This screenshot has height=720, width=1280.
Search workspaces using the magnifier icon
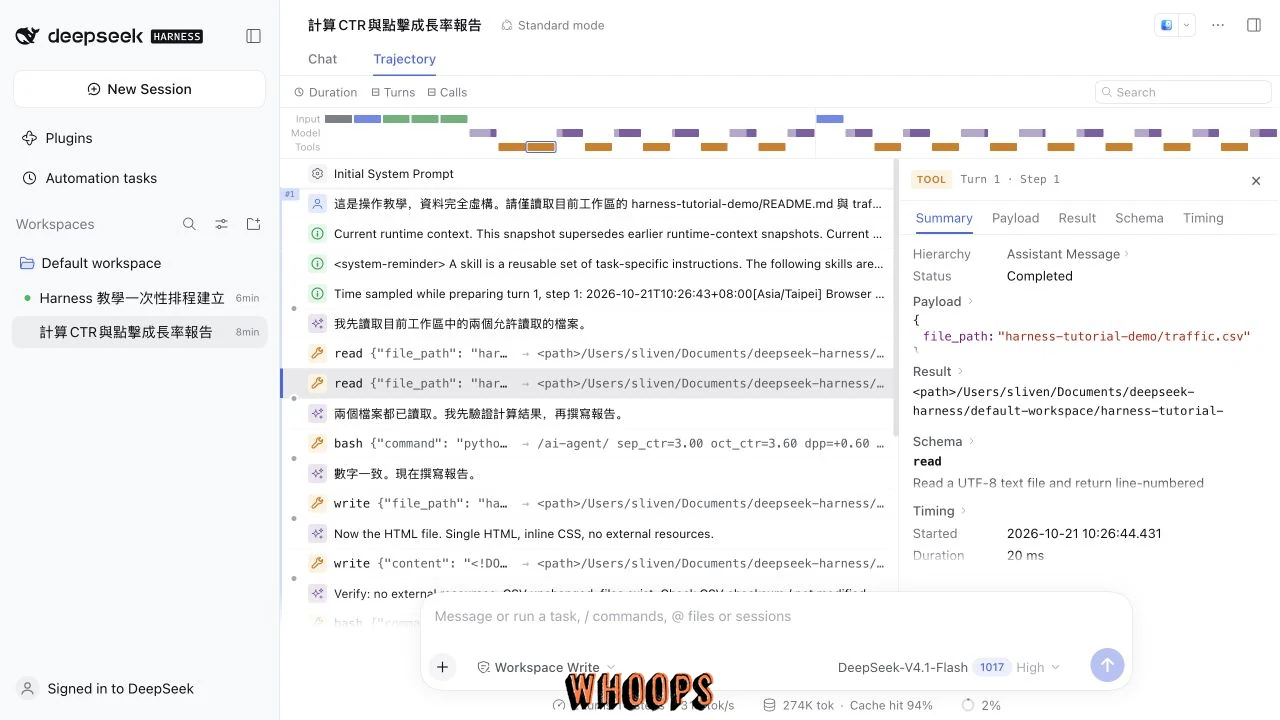(189, 224)
